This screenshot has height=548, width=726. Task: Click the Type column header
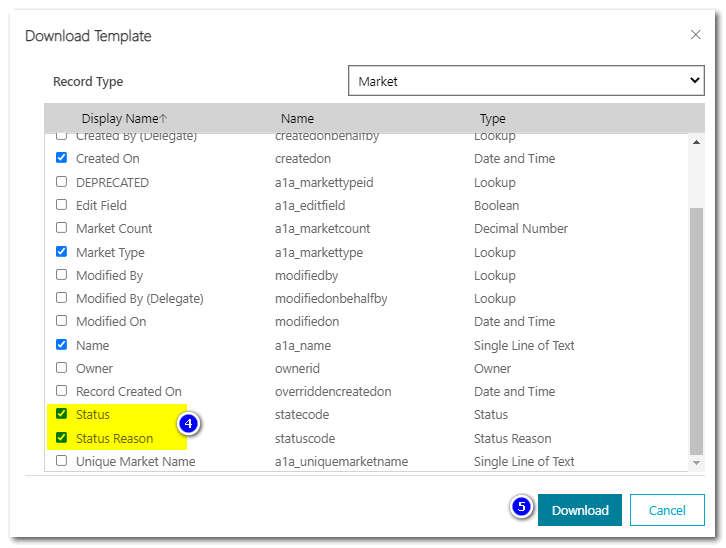pos(492,119)
